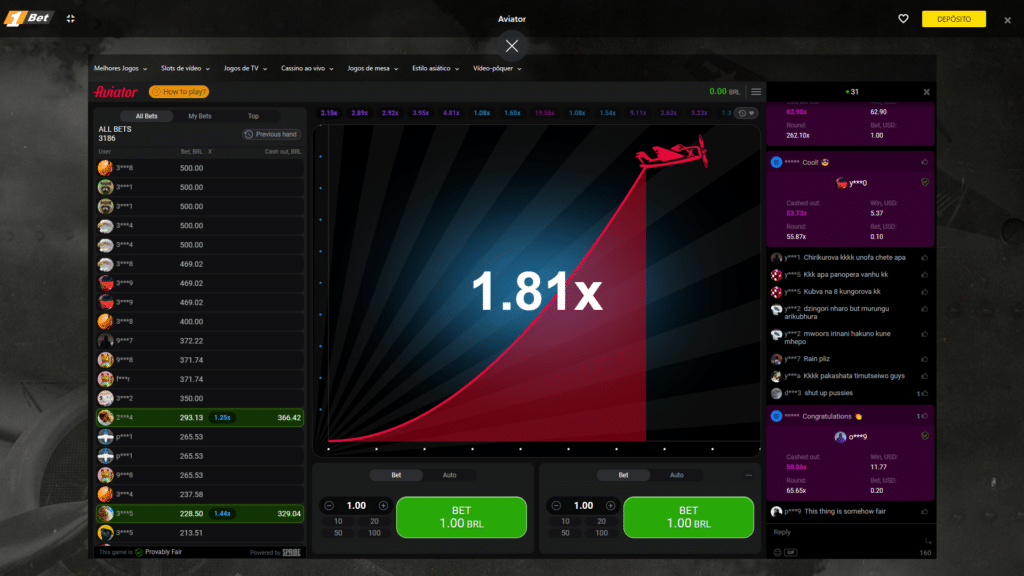
Task: Decrease the bet amount in the right bet panel
Action: click(x=556, y=505)
